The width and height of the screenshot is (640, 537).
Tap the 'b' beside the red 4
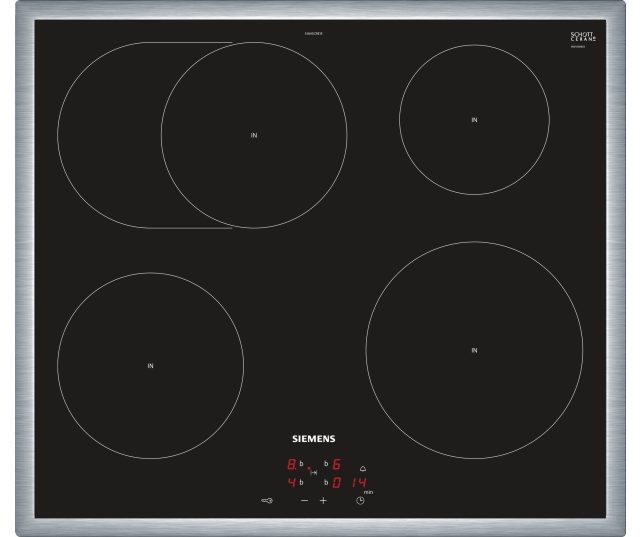[x=301, y=482]
